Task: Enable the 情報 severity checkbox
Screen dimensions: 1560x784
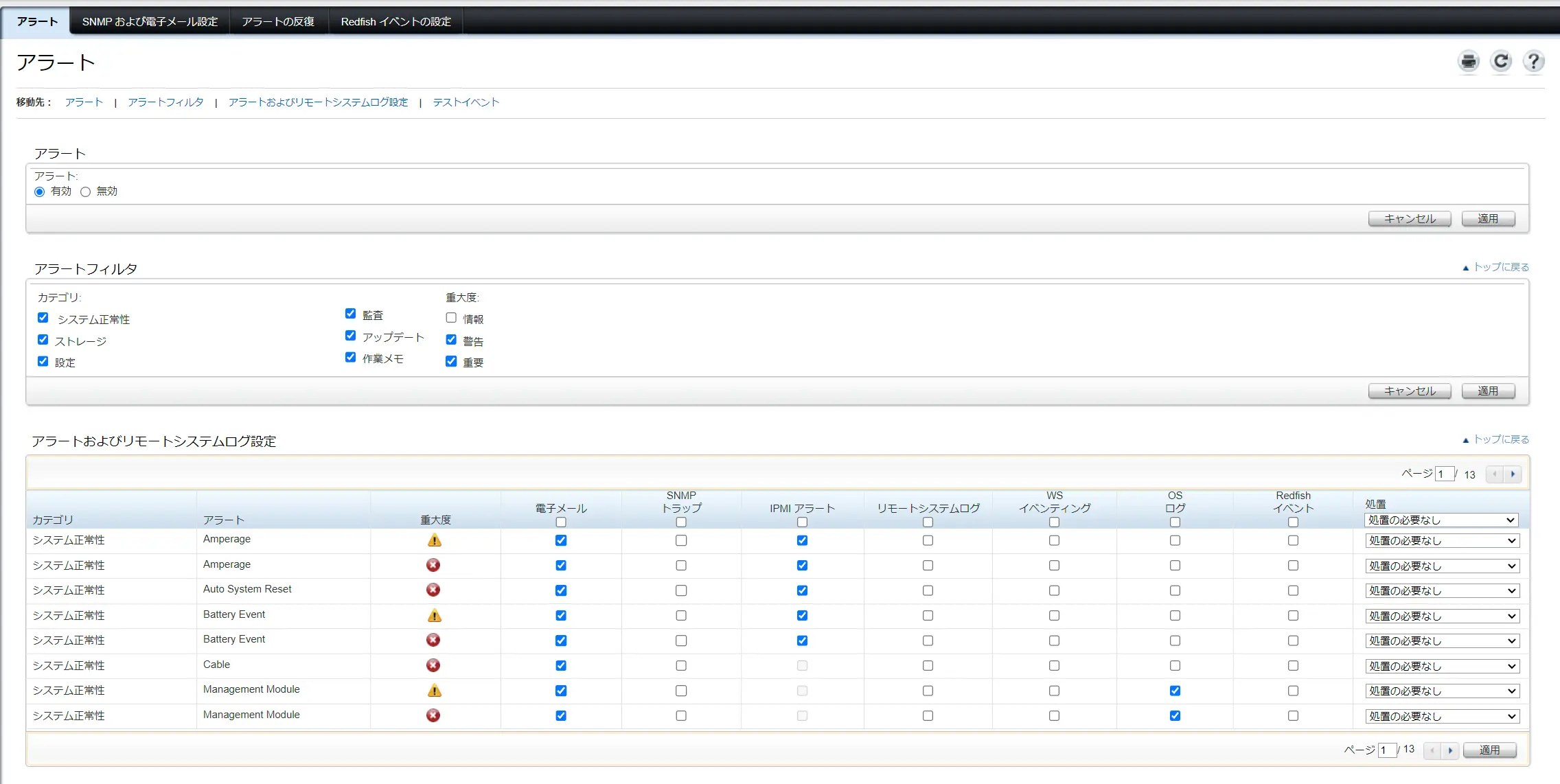Action: click(x=451, y=318)
